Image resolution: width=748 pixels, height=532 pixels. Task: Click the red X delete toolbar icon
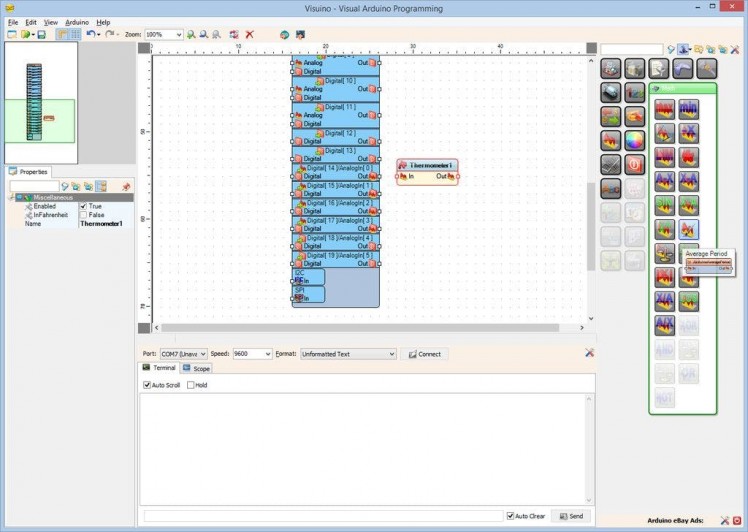[249, 34]
